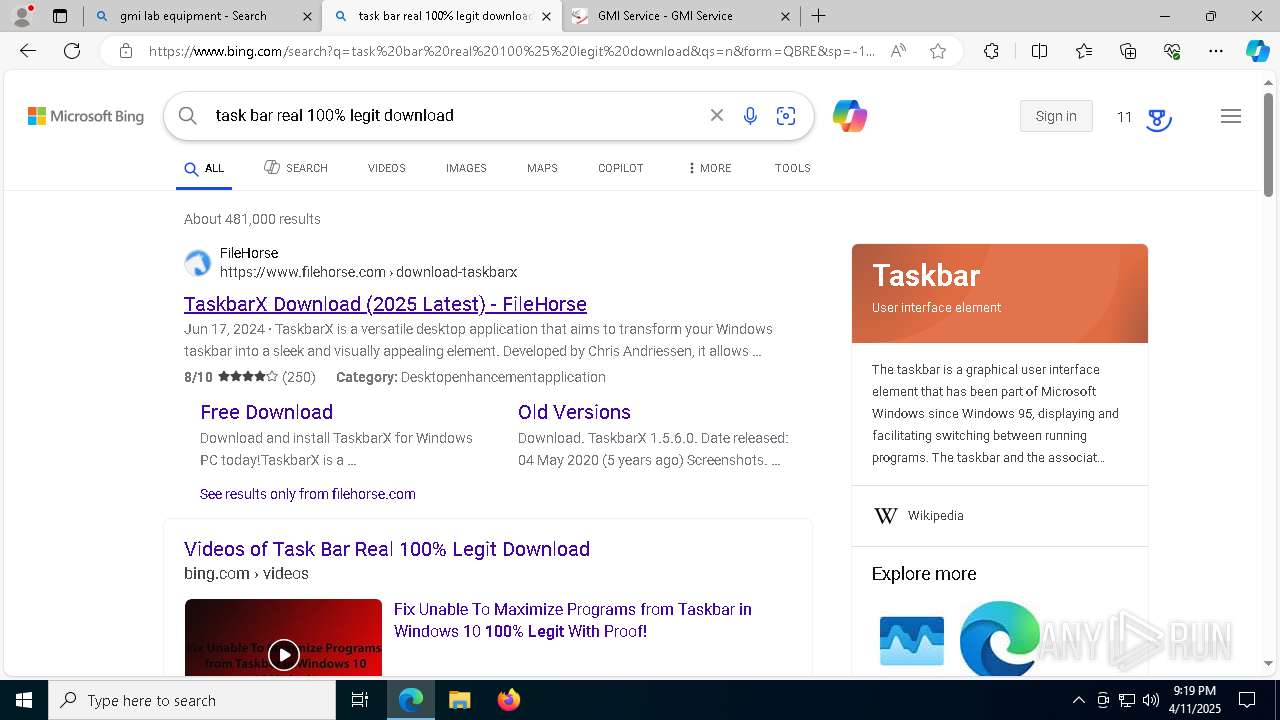Expand the MORE dropdown

(x=710, y=168)
